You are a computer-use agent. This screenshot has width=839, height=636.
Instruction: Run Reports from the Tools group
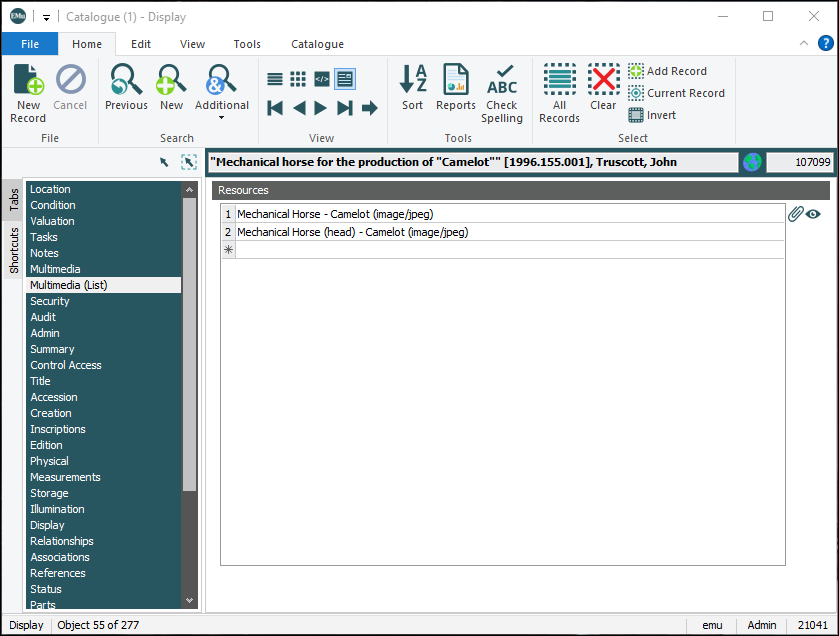click(455, 88)
